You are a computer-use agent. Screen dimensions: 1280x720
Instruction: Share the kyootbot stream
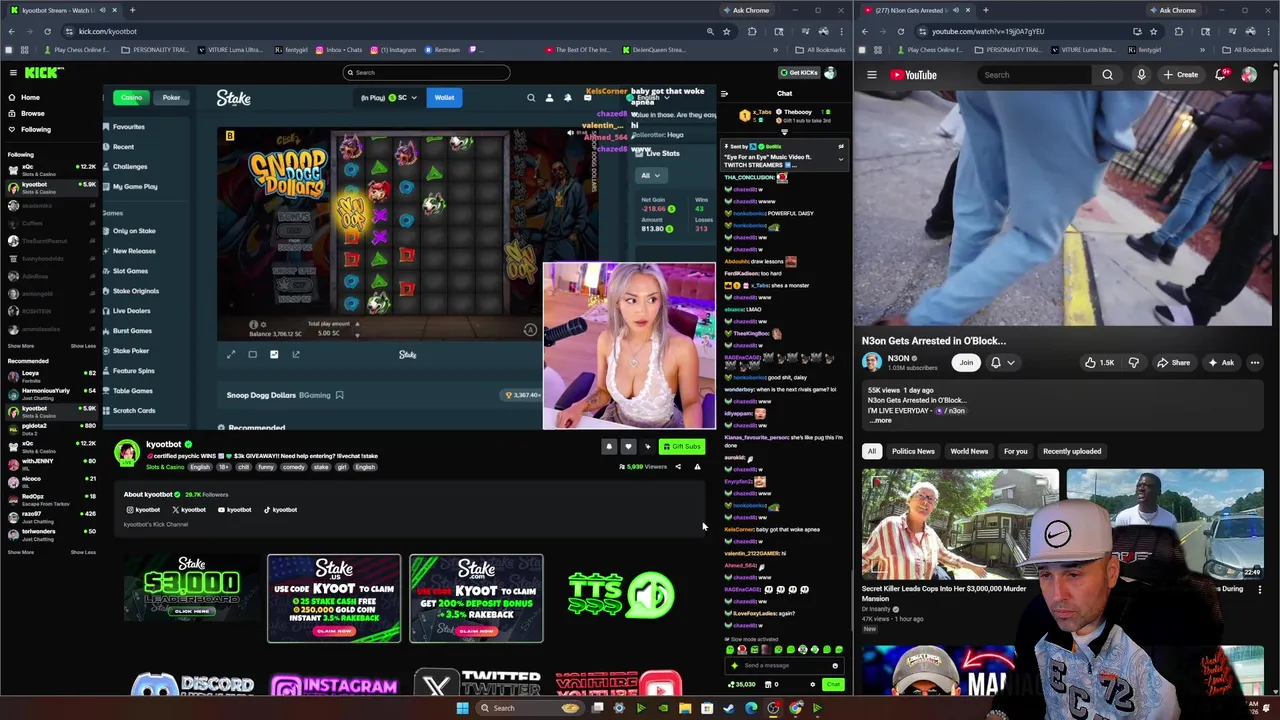pos(678,467)
